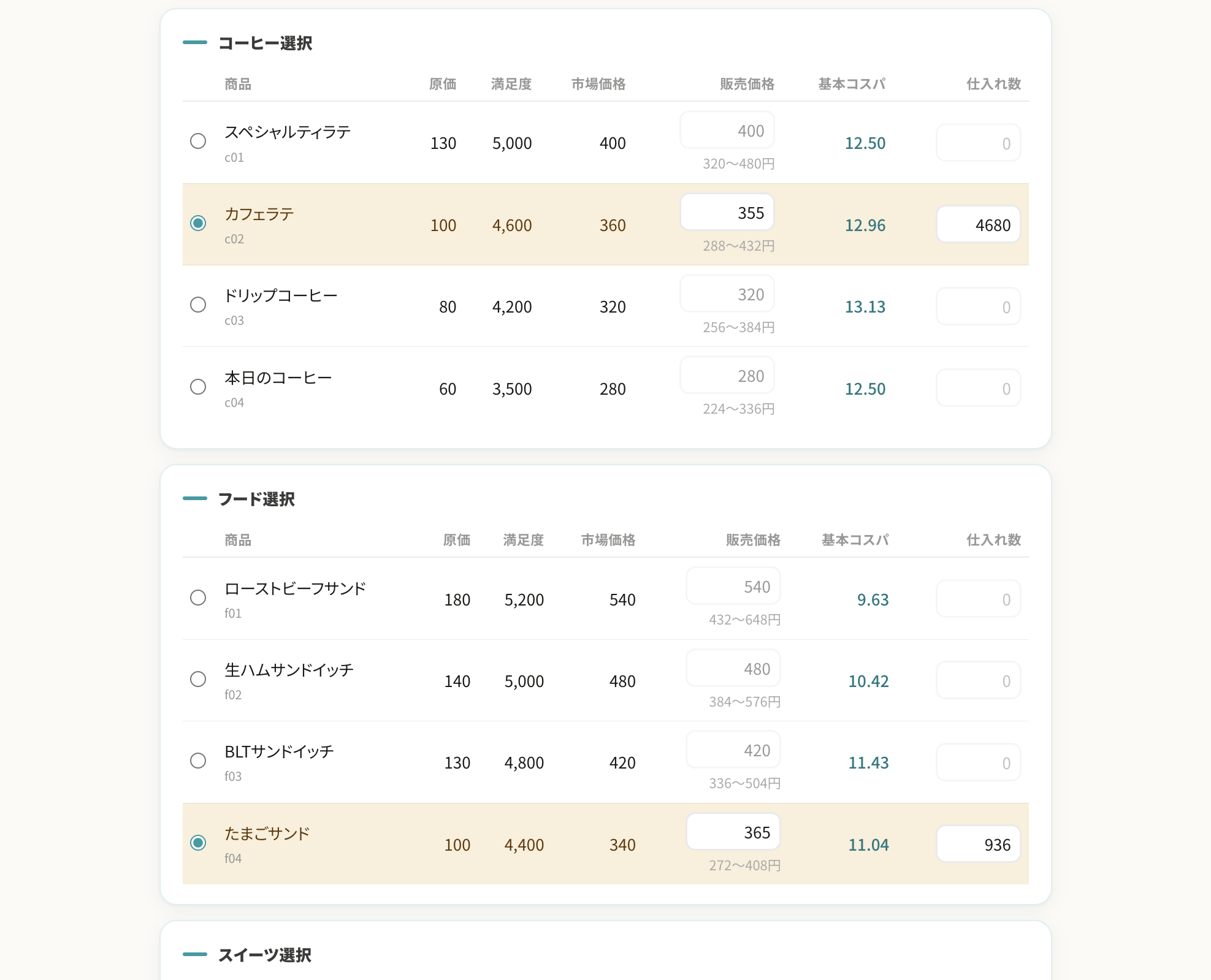Image resolution: width=1211 pixels, height=980 pixels.
Task: Click the BLTサンドイッチ cost-performance value 11.43
Action: click(x=868, y=763)
